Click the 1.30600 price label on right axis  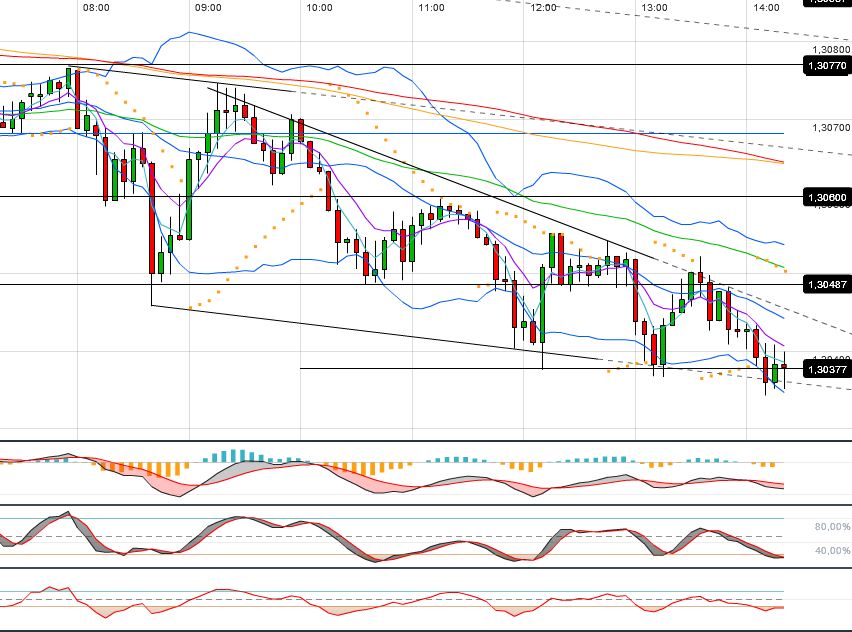click(x=824, y=197)
